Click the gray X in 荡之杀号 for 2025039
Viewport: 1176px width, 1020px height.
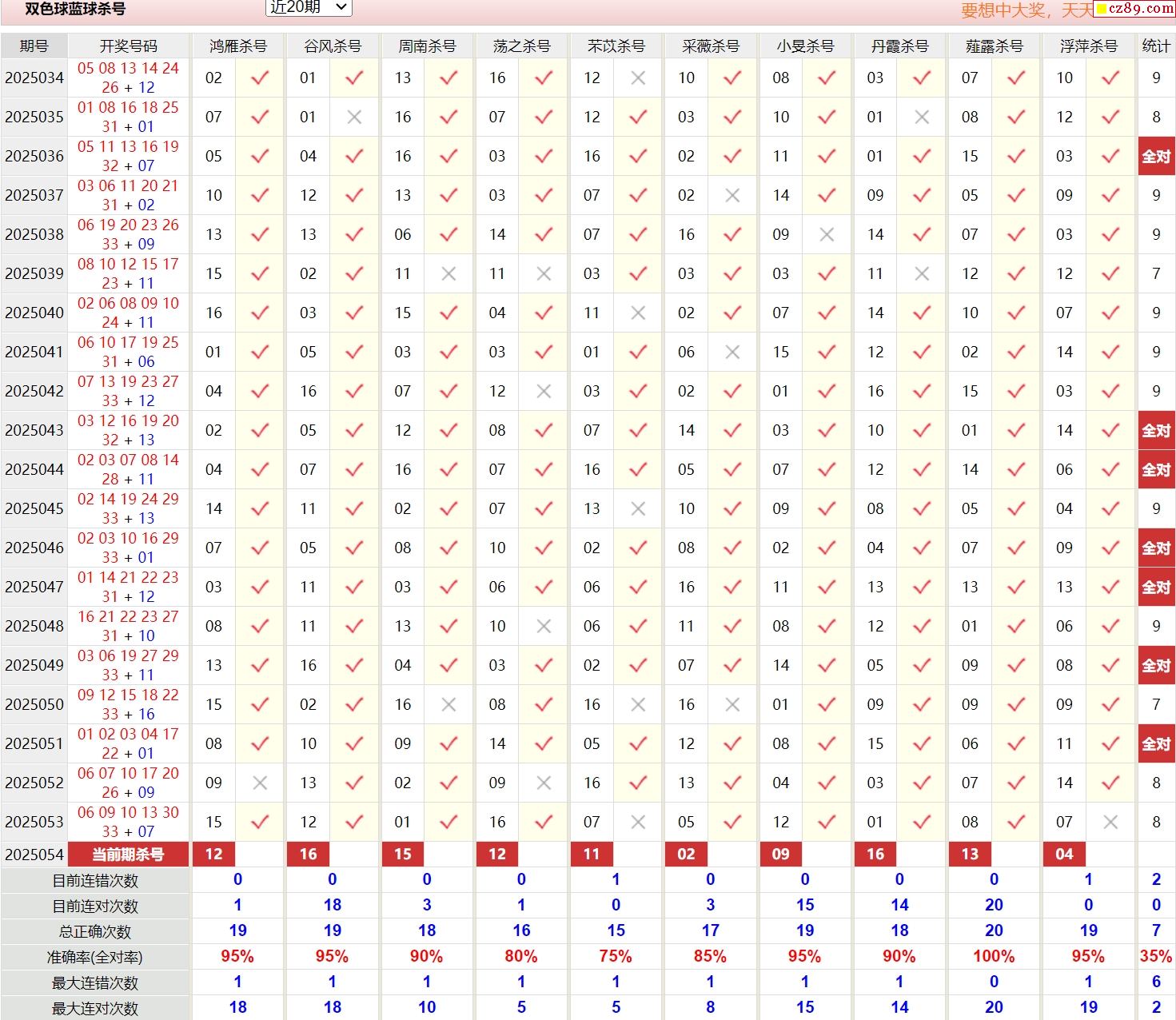click(x=544, y=273)
